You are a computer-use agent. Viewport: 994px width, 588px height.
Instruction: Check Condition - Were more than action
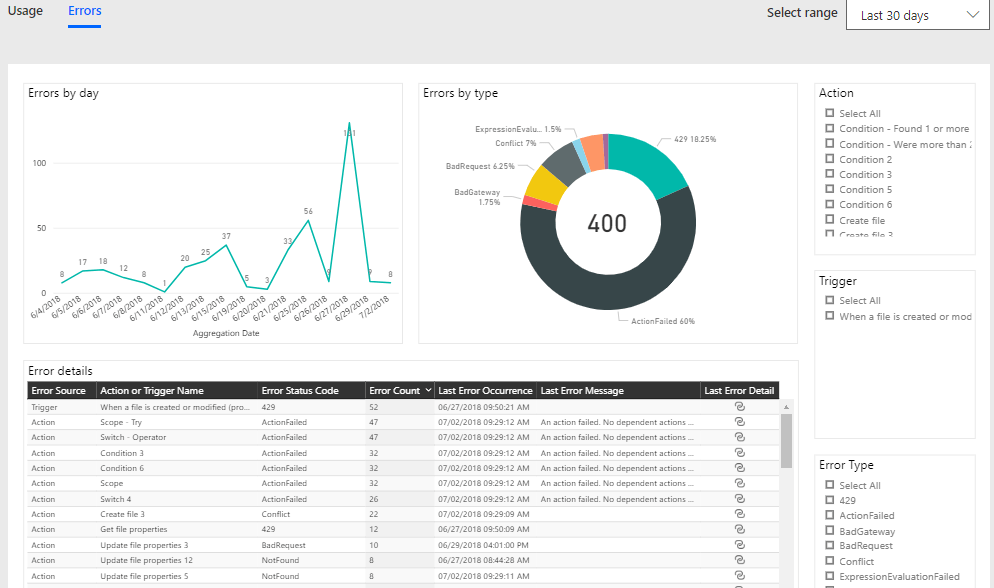(829, 144)
